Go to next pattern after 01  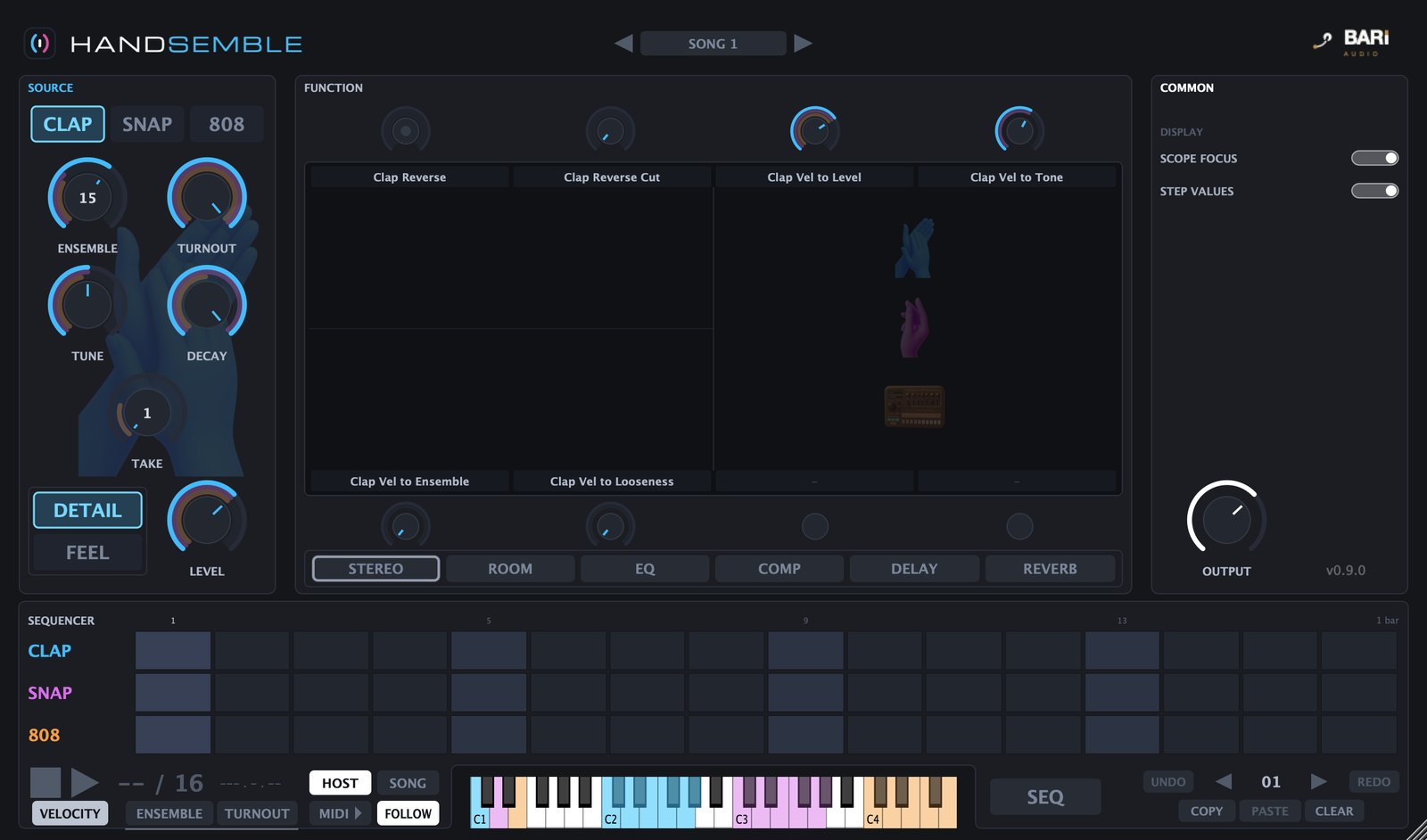1318,781
